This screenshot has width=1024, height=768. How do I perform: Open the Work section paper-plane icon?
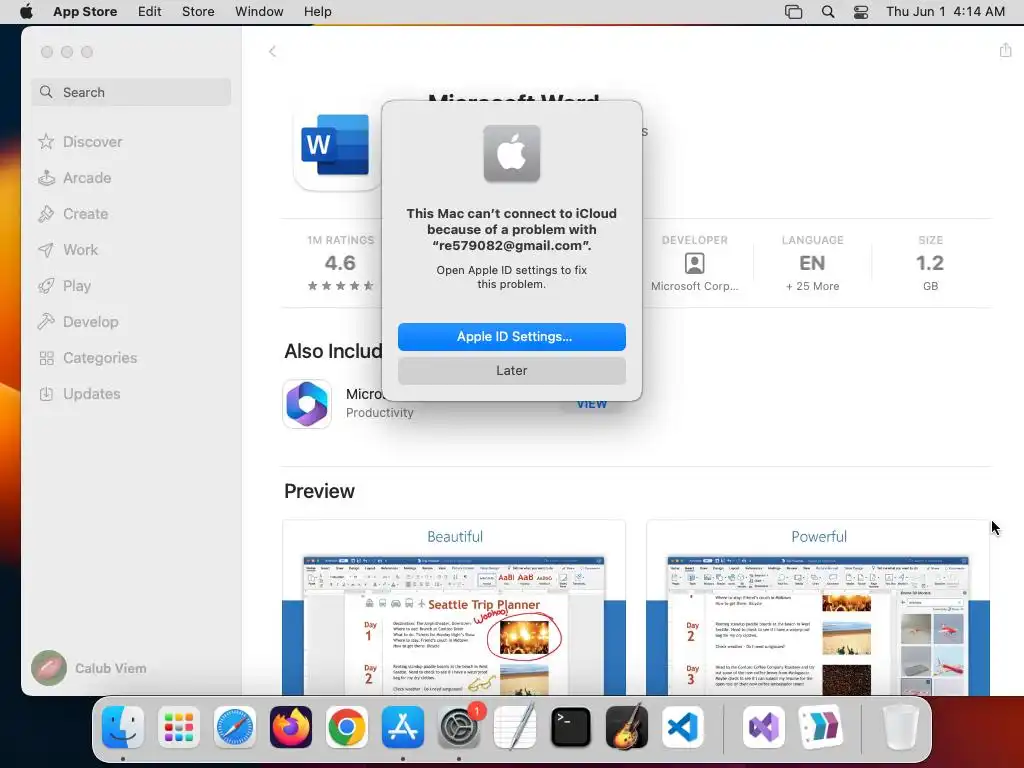[46, 249]
